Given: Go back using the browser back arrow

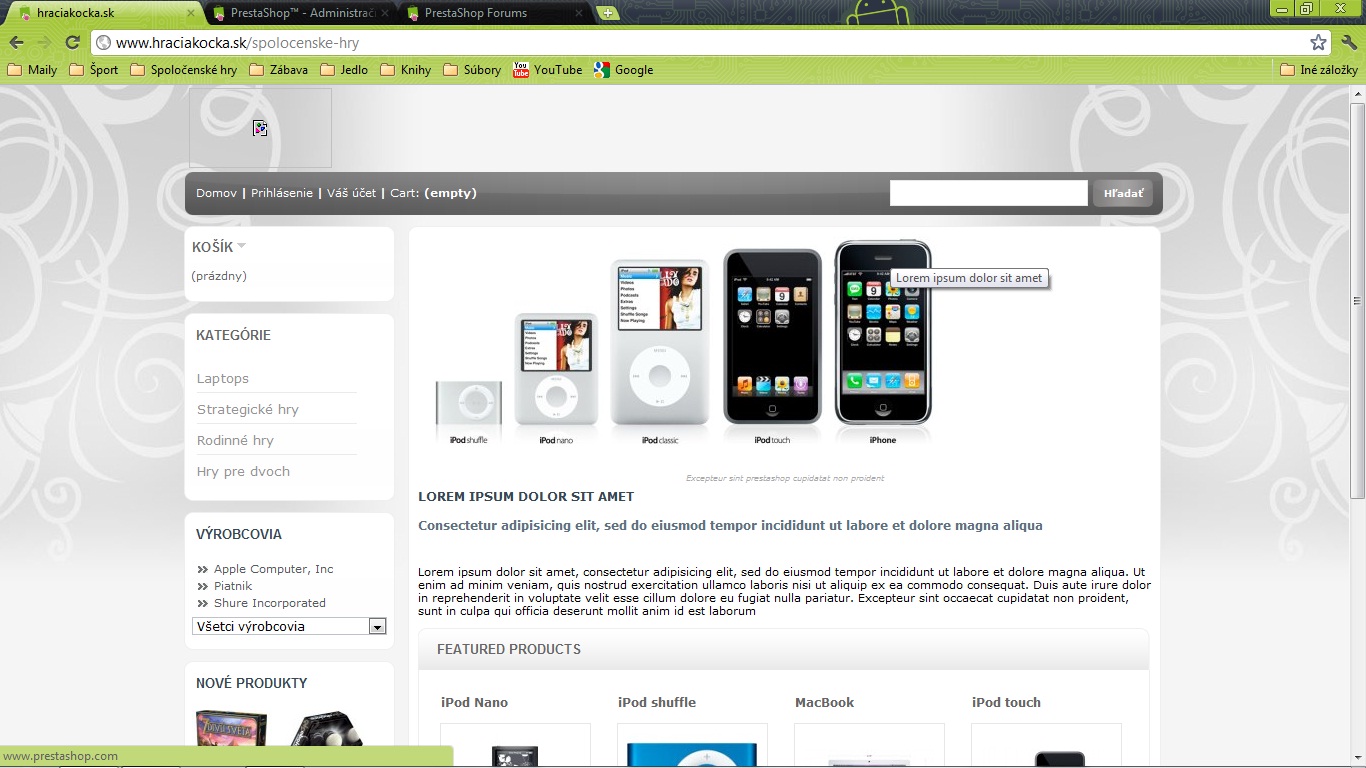Looking at the screenshot, I should tap(16, 42).
